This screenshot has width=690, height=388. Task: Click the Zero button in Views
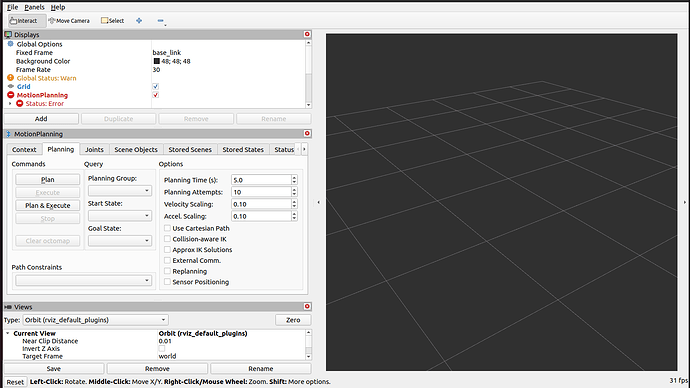coord(293,320)
